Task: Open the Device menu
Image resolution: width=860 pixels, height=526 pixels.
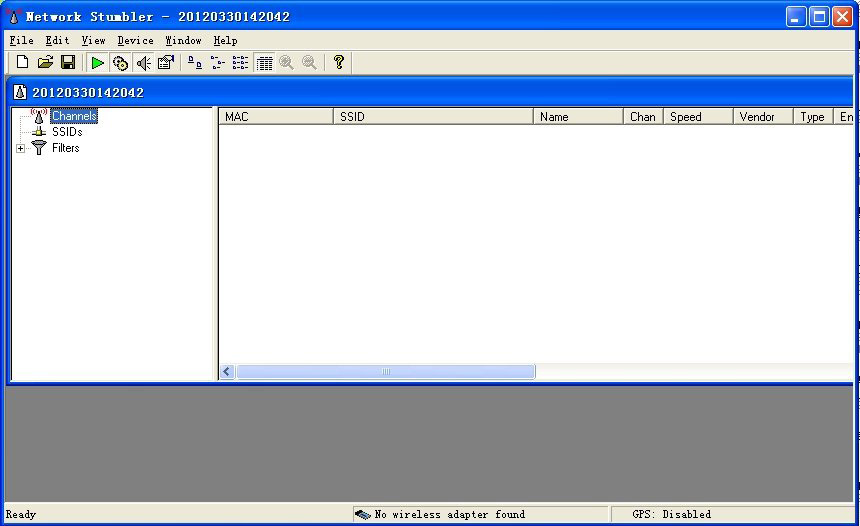Action: pos(135,41)
